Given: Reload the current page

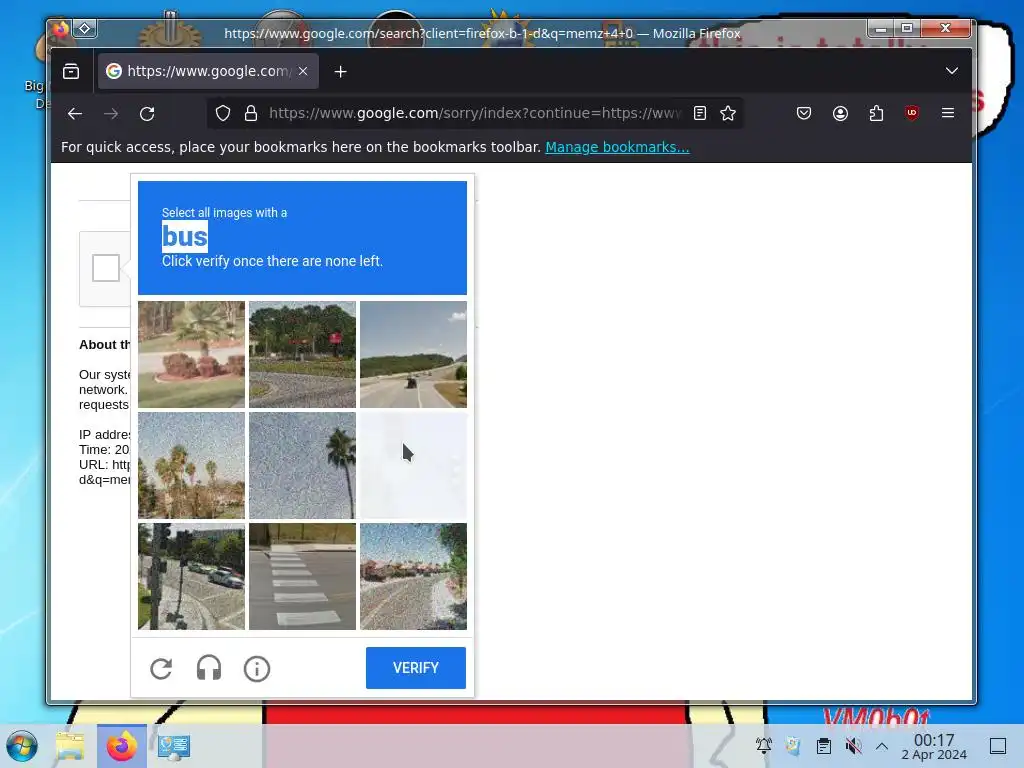Looking at the screenshot, I should pos(147,114).
